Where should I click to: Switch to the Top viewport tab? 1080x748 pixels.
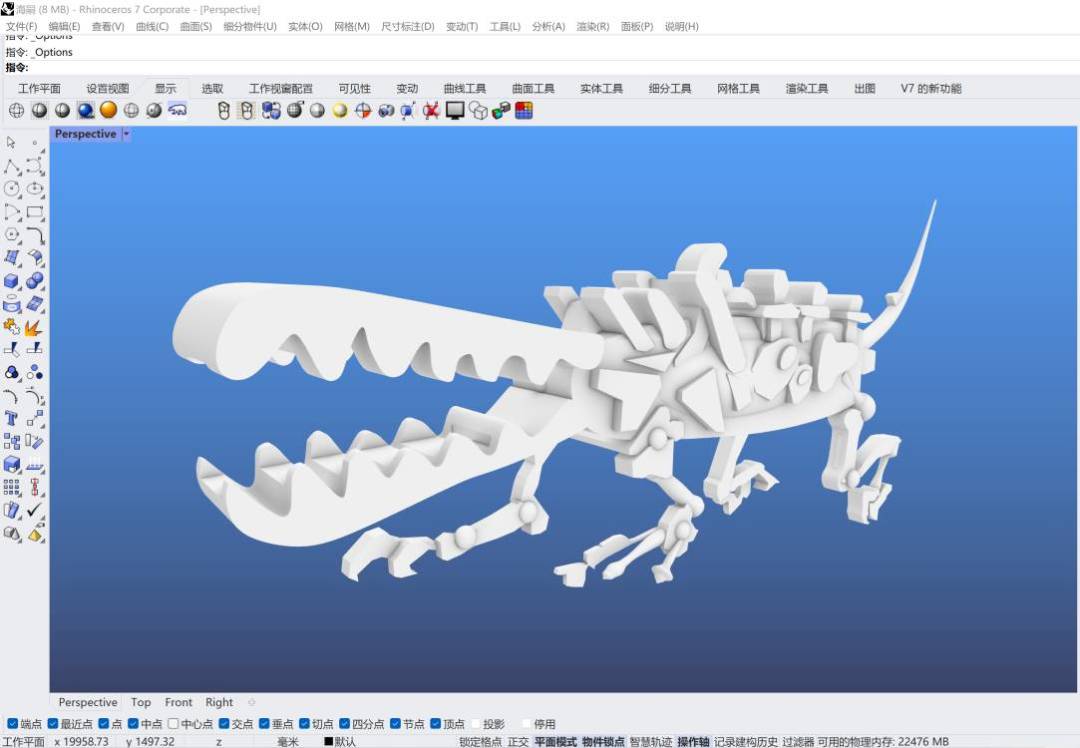pos(141,702)
